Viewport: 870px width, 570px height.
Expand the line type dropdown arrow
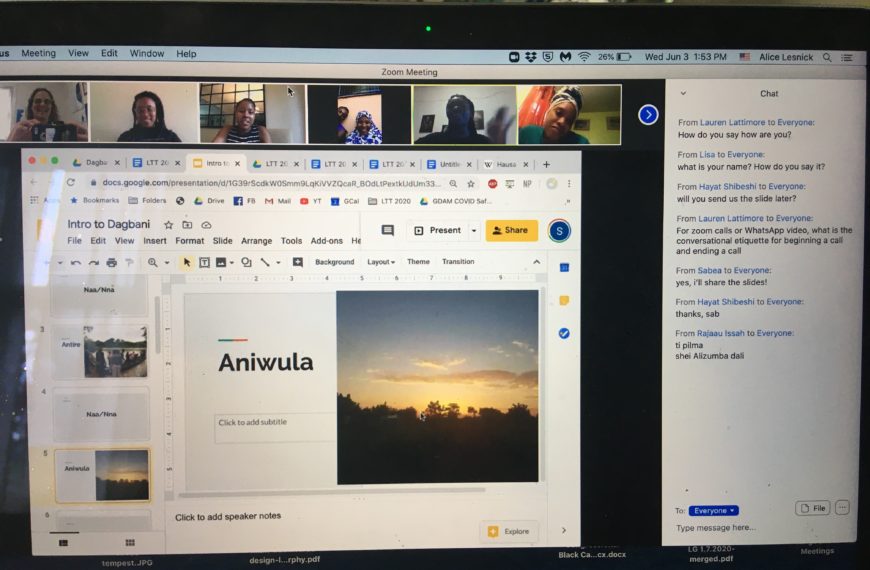[x=278, y=263]
